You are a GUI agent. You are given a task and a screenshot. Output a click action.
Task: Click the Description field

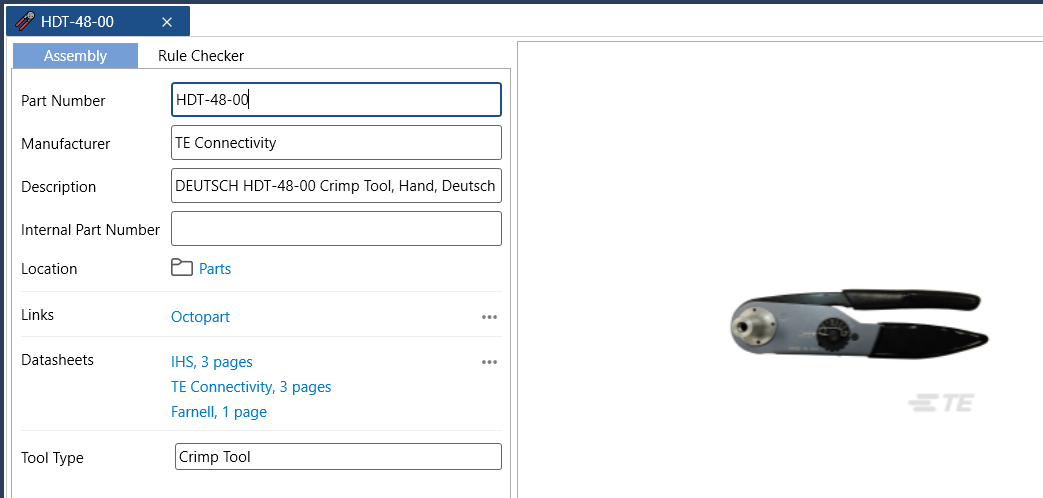click(336, 186)
